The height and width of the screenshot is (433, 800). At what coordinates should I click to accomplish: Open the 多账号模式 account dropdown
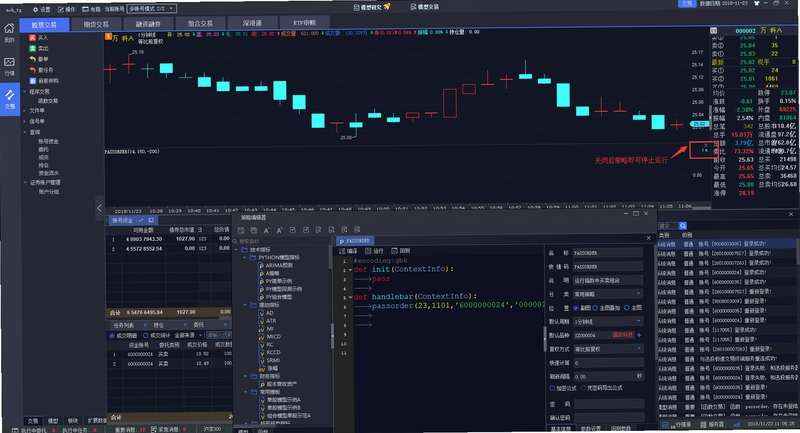click(152, 9)
